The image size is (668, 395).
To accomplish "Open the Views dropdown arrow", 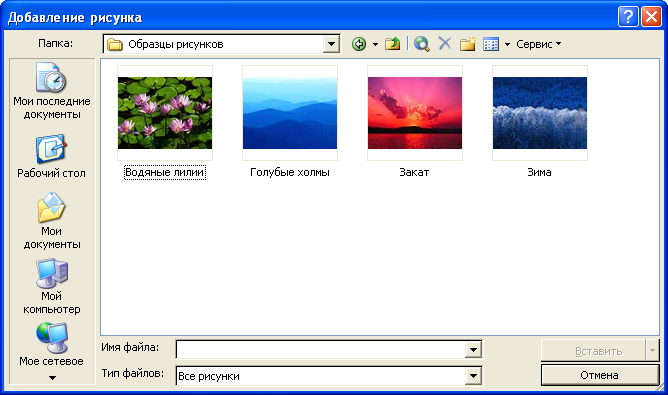I will (x=507, y=44).
